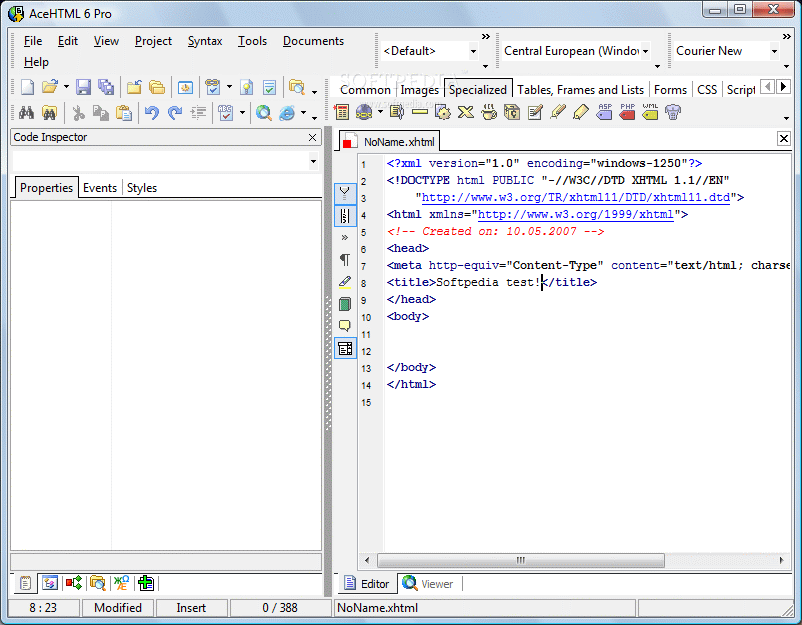Toggle the Code Inspector panel gutter button
The height and width of the screenshot is (625, 802).
pos(345,348)
